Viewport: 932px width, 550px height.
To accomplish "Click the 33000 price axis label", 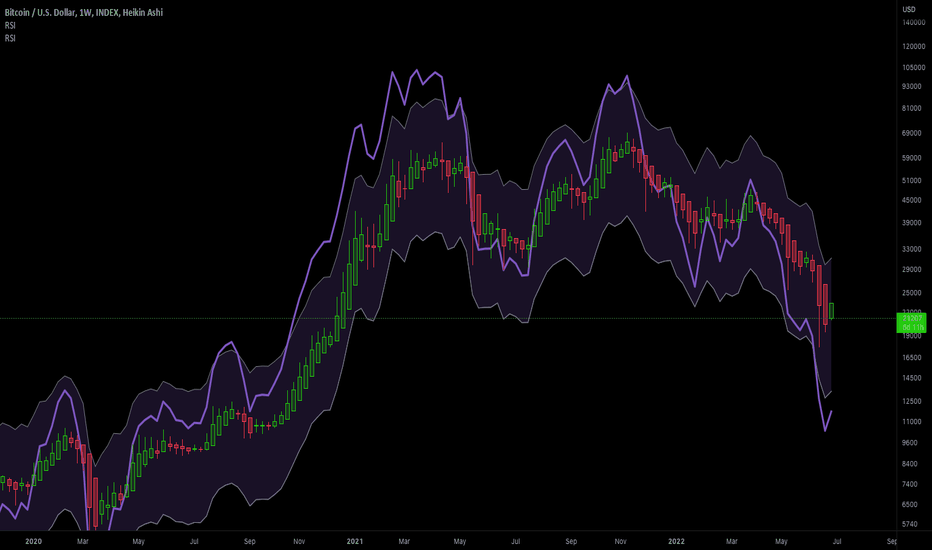I will (912, 249).
